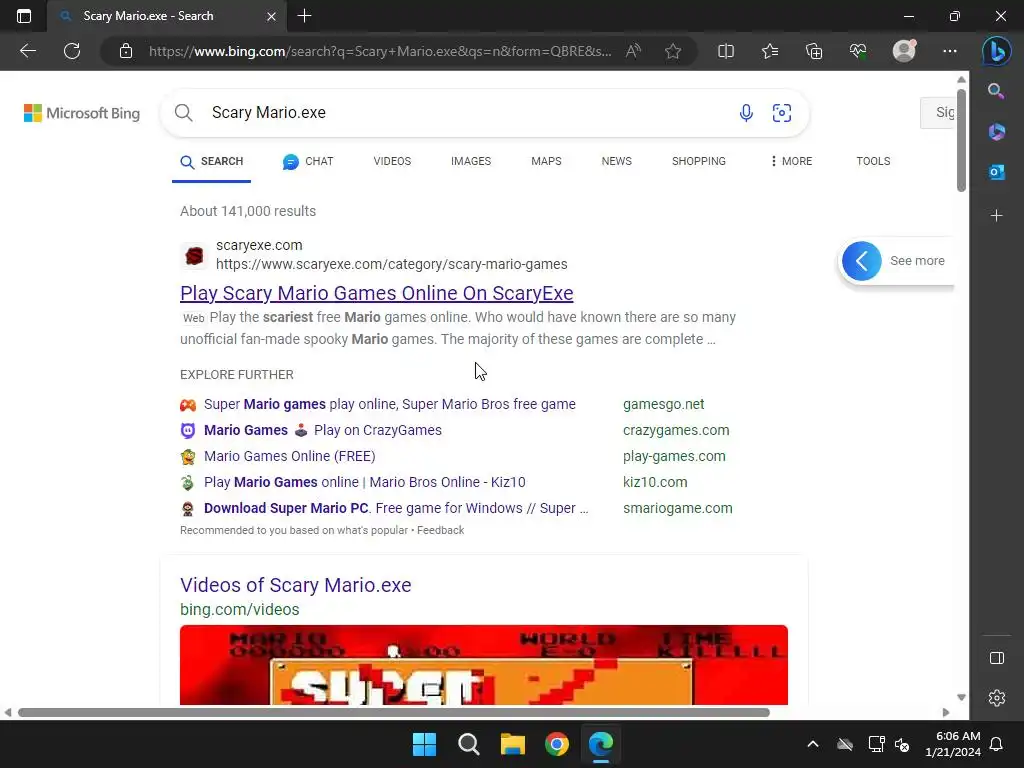
Task: Click the Read aloud icon
Action: (x=633, y=51)
